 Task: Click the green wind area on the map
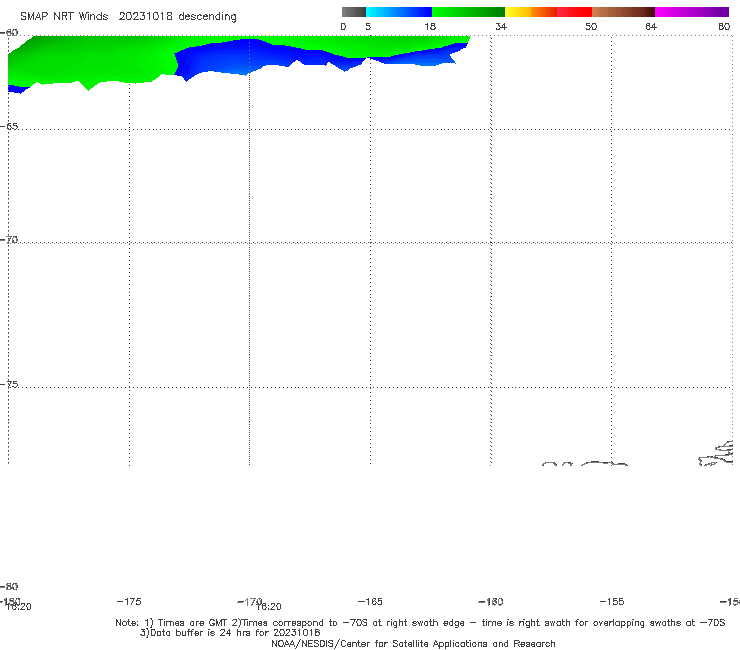[x=94, y=59]
